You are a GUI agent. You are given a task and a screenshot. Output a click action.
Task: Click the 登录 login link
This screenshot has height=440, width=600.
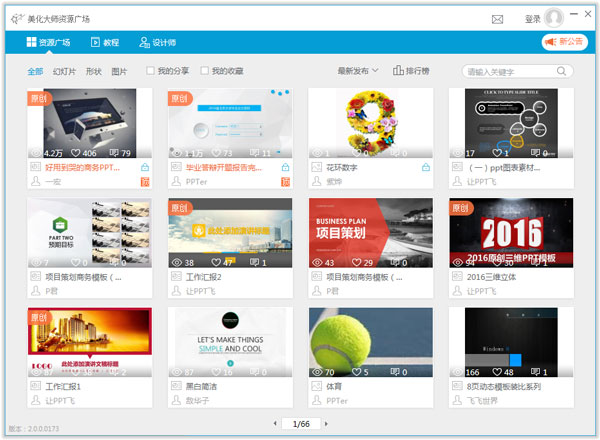[x=532, y=19]
